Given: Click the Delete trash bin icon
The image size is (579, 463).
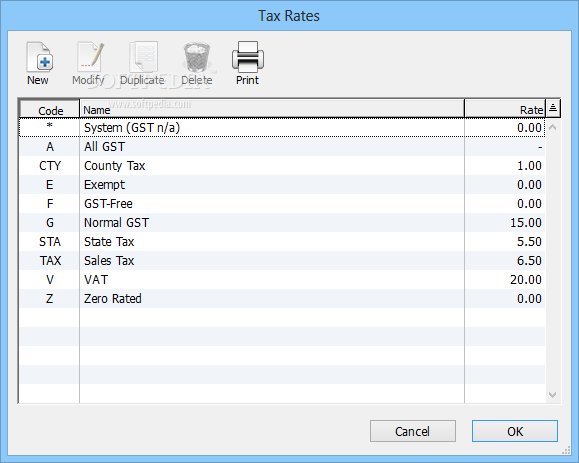Looking at the screenshot, I should (197, 57).
